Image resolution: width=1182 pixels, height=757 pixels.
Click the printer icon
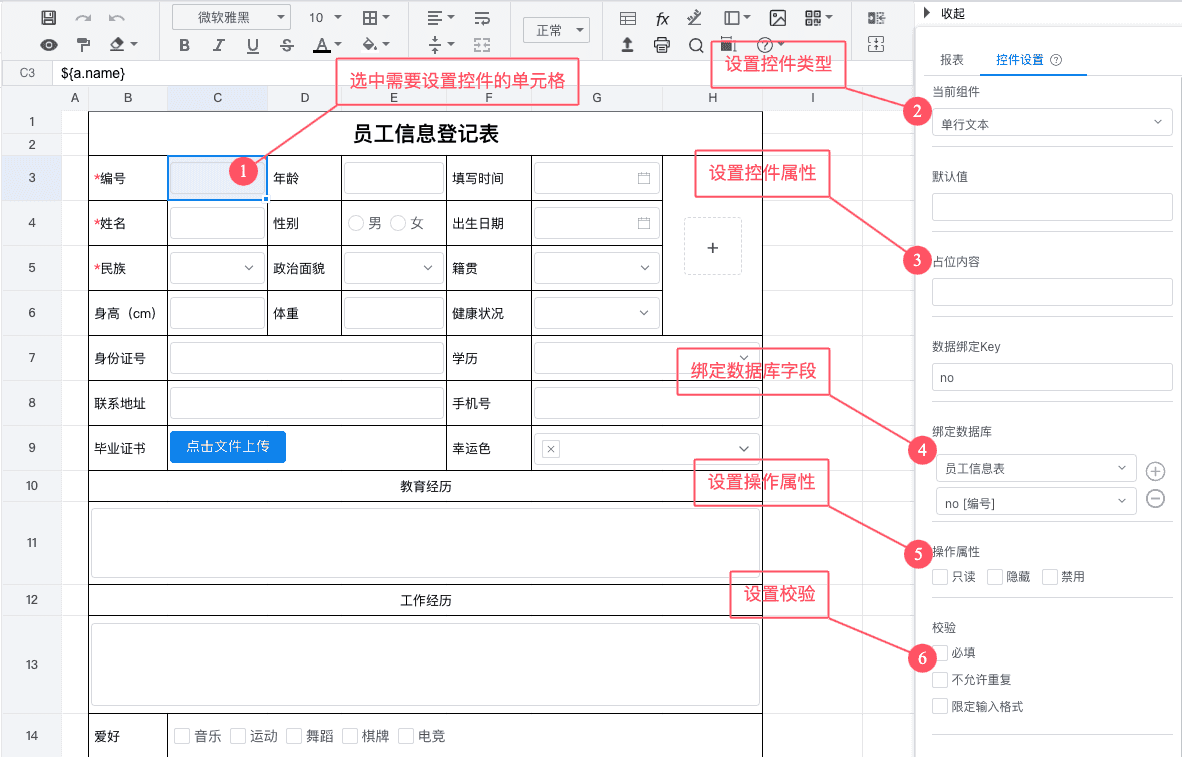pos(662,45)
